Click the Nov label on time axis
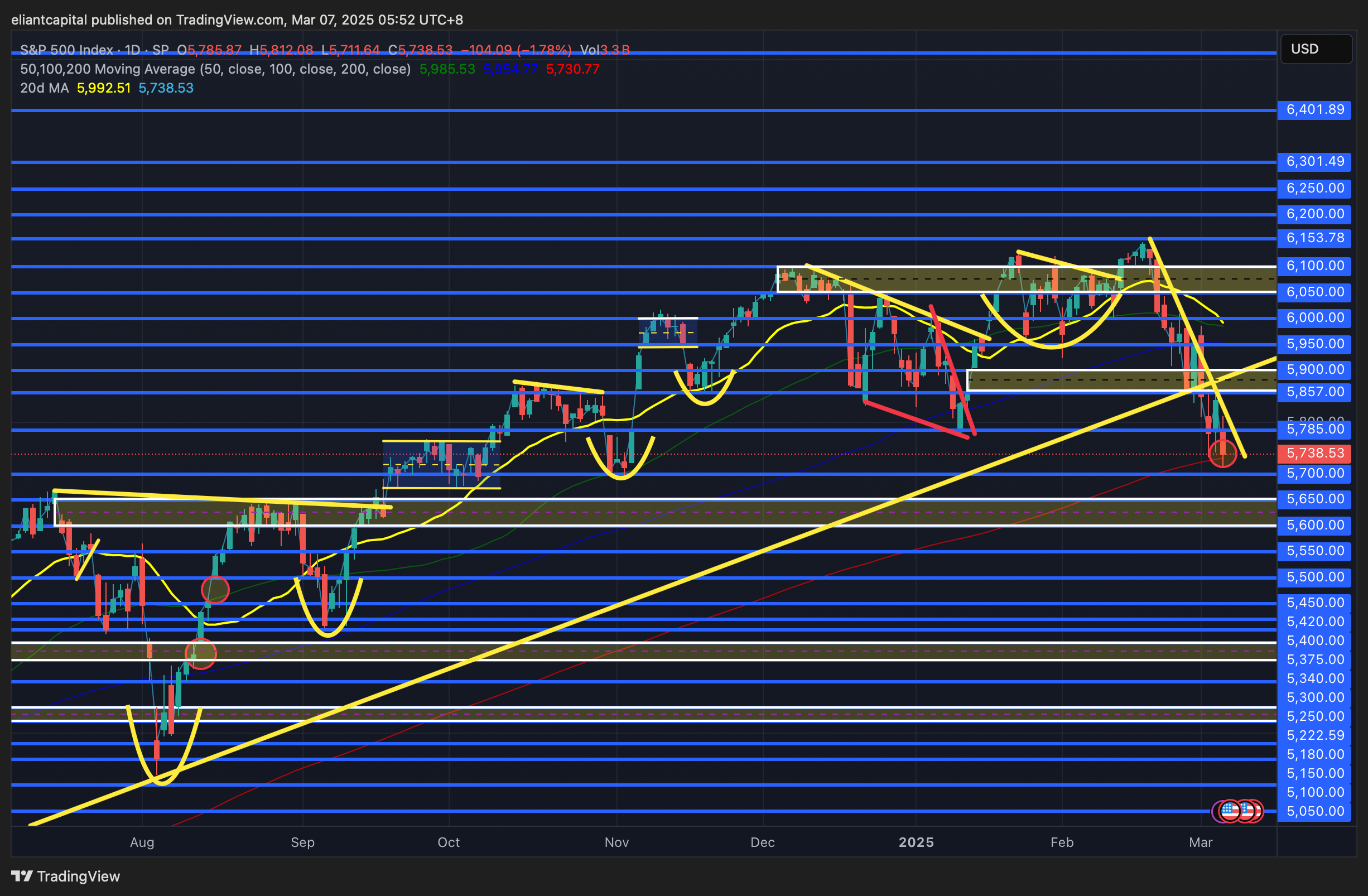Viewport: 1368px width, 896px height. (616, 842)
